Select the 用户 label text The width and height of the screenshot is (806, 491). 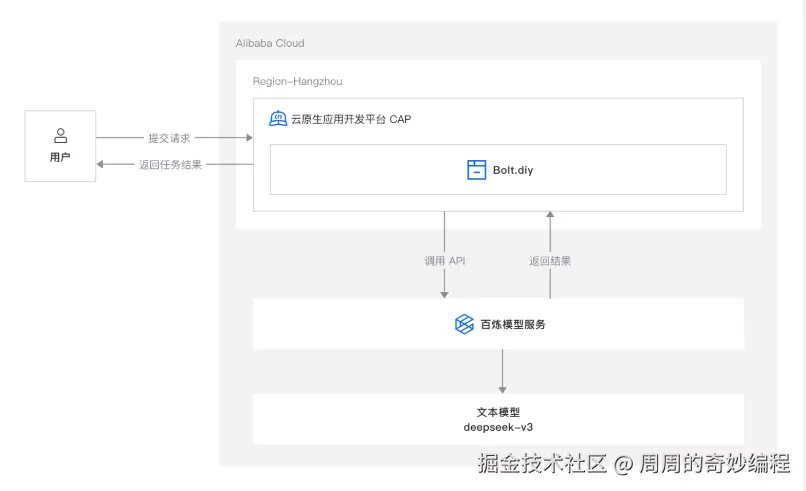(x=60, y=157)
